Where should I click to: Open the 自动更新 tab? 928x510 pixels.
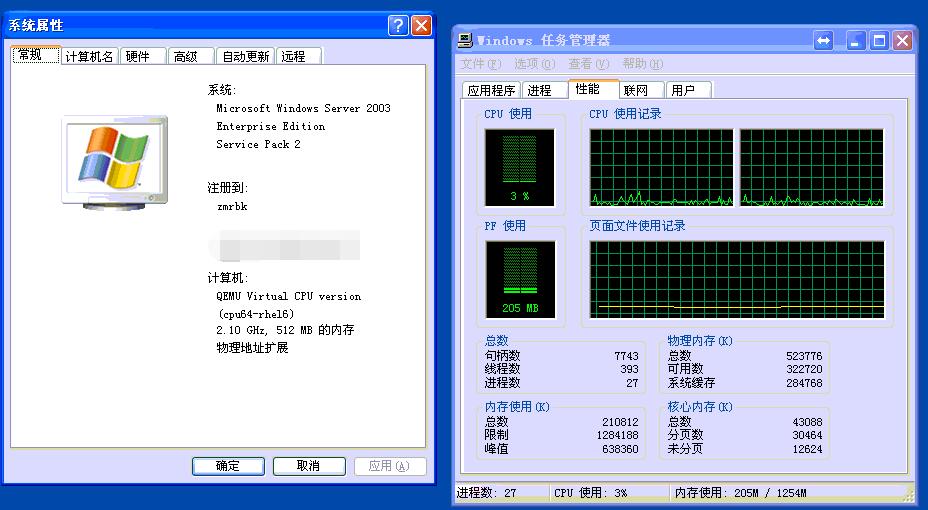click(245, 56)
